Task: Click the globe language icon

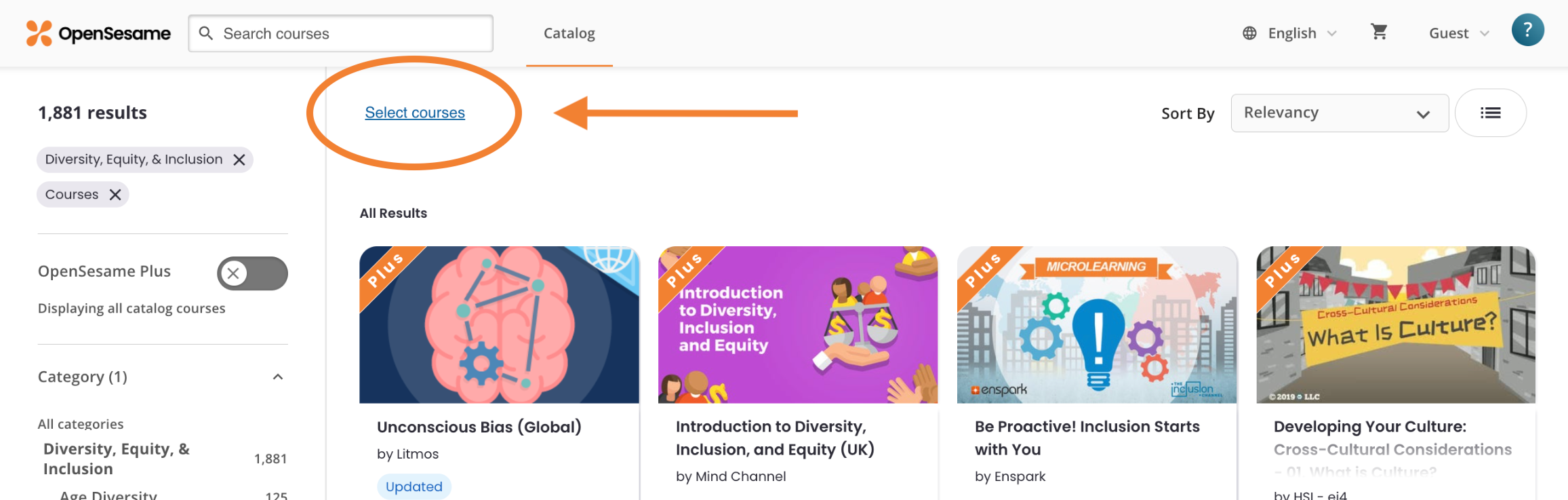Action: click(1249, 33)
